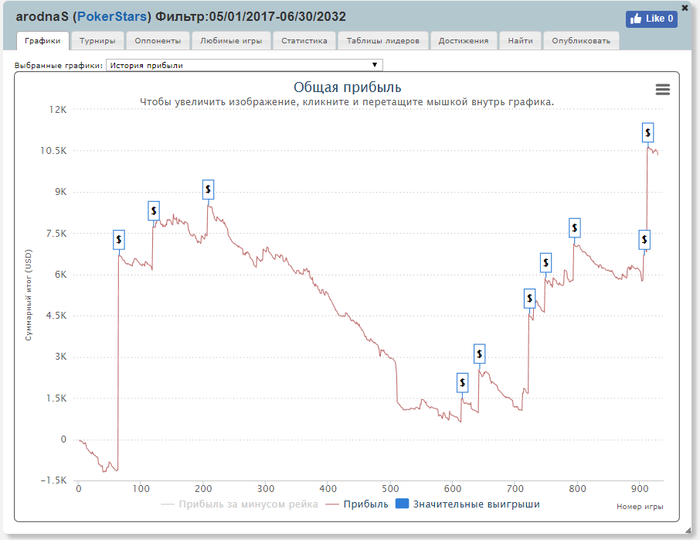The image size is (700, 540).
Task: Click the win marker near game 748
Action: 546,262
